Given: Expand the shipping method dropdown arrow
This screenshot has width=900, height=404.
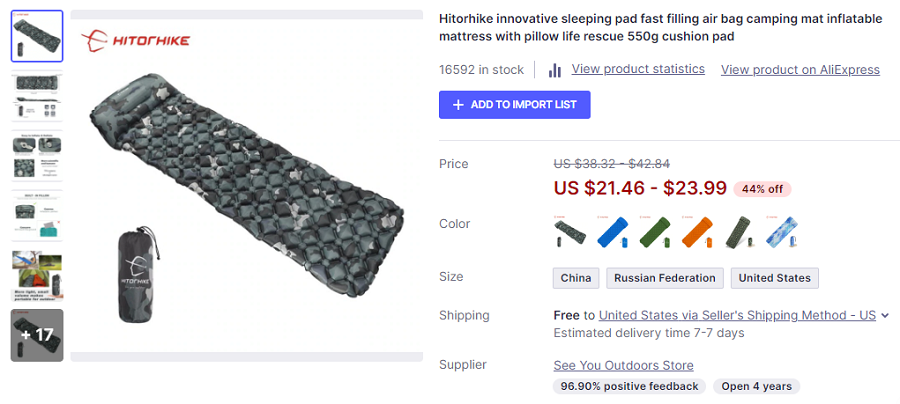Looking at the screenshot, I should [x=885, y=316].
